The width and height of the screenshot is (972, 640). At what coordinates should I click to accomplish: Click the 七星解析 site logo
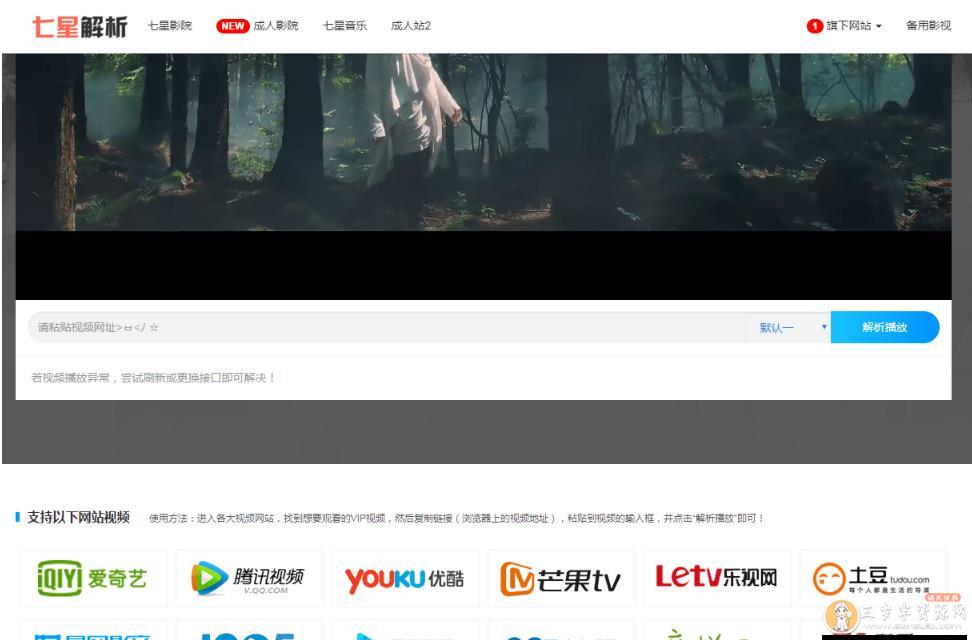click(x=80, y=26)
